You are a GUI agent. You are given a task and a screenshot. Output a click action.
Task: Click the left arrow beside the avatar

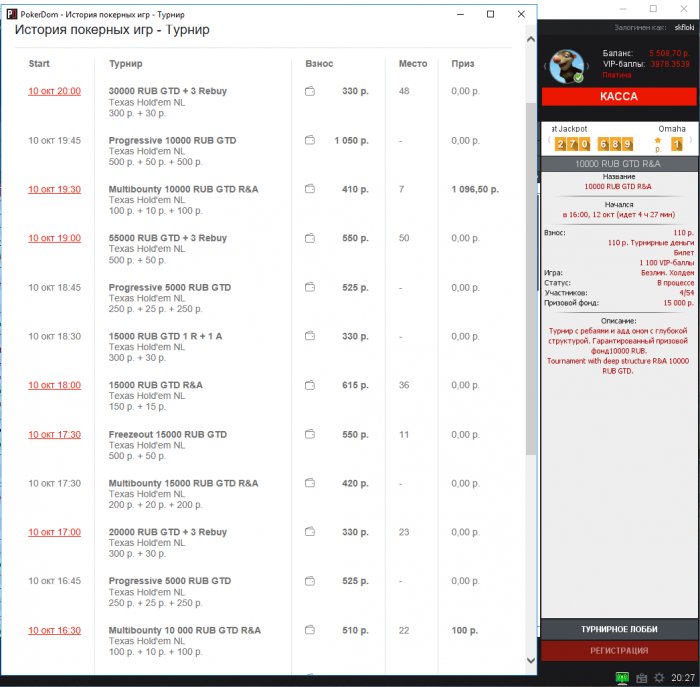tap(545, 66)
